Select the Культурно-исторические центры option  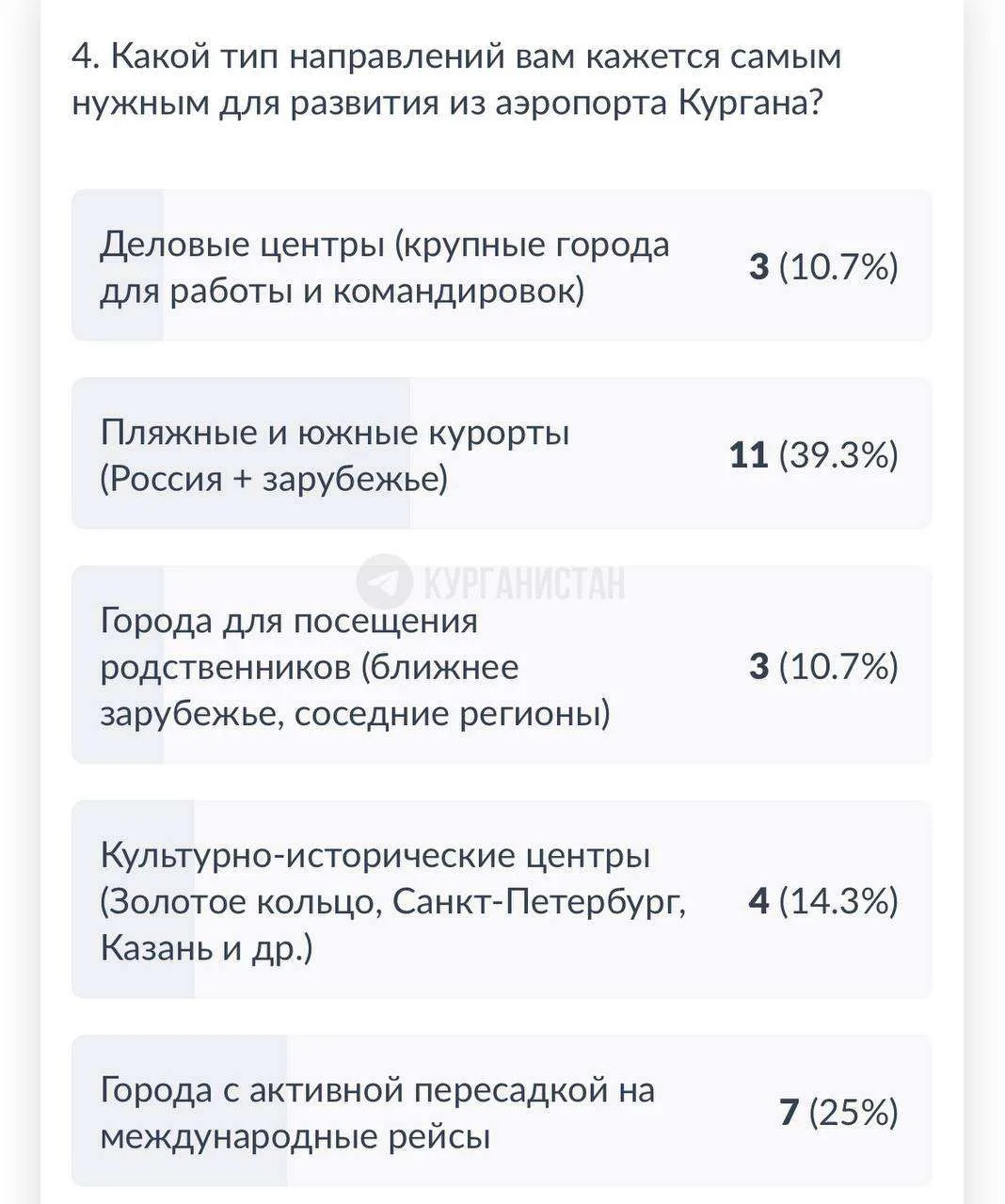point(502,899)
